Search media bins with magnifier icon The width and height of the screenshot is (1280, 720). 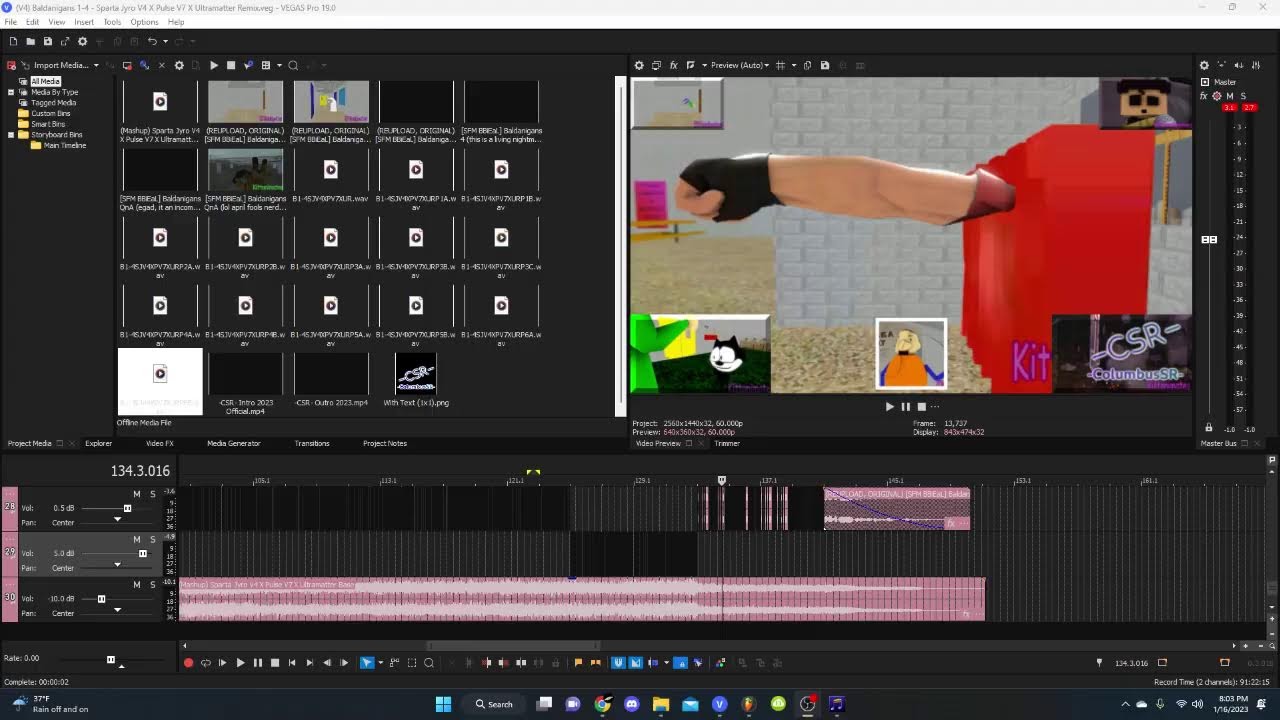[x=293, y=65]
